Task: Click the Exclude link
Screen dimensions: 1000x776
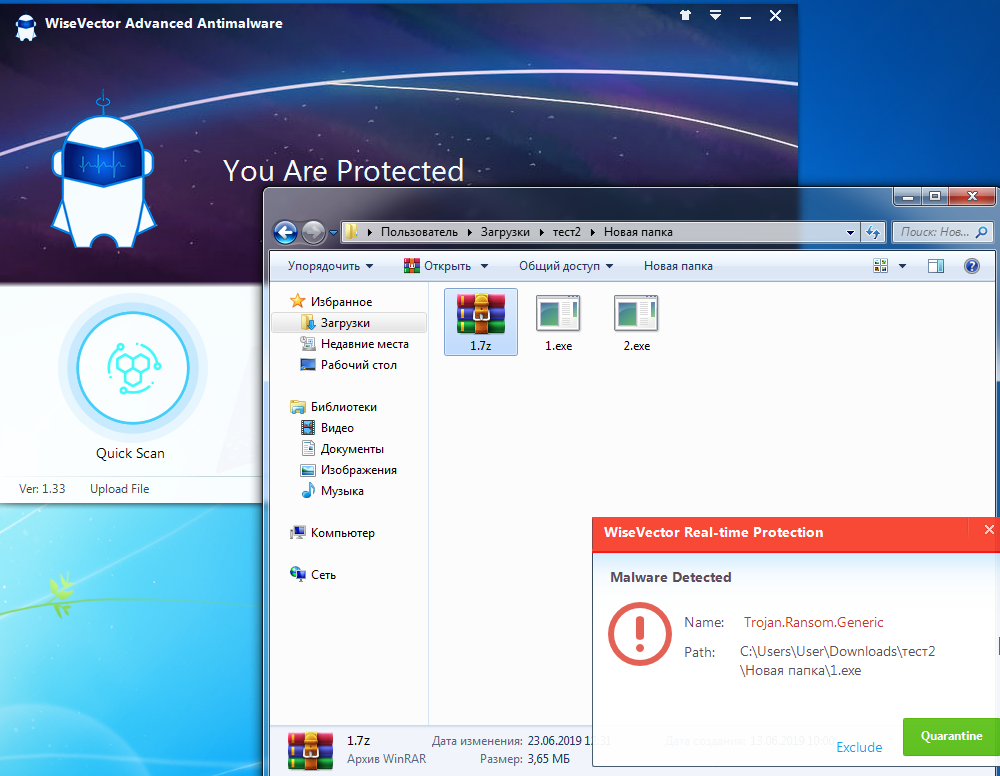Action: 859,747
